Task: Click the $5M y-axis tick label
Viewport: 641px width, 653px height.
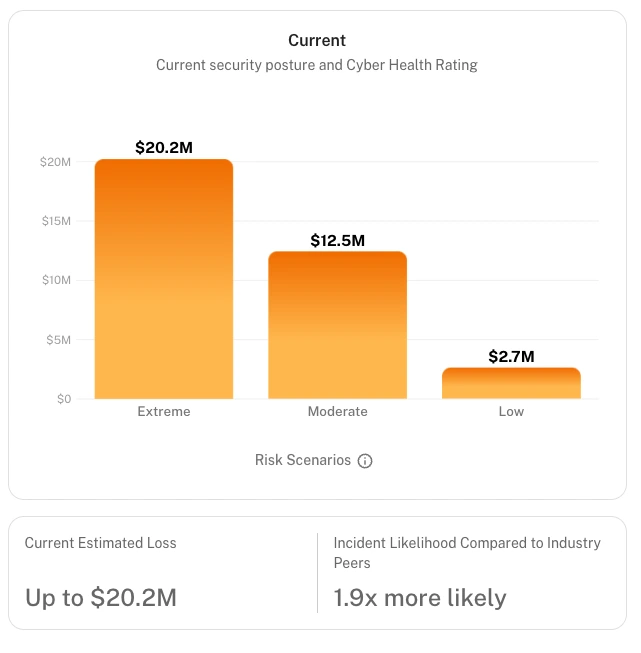Action: (x=58, y=340)
